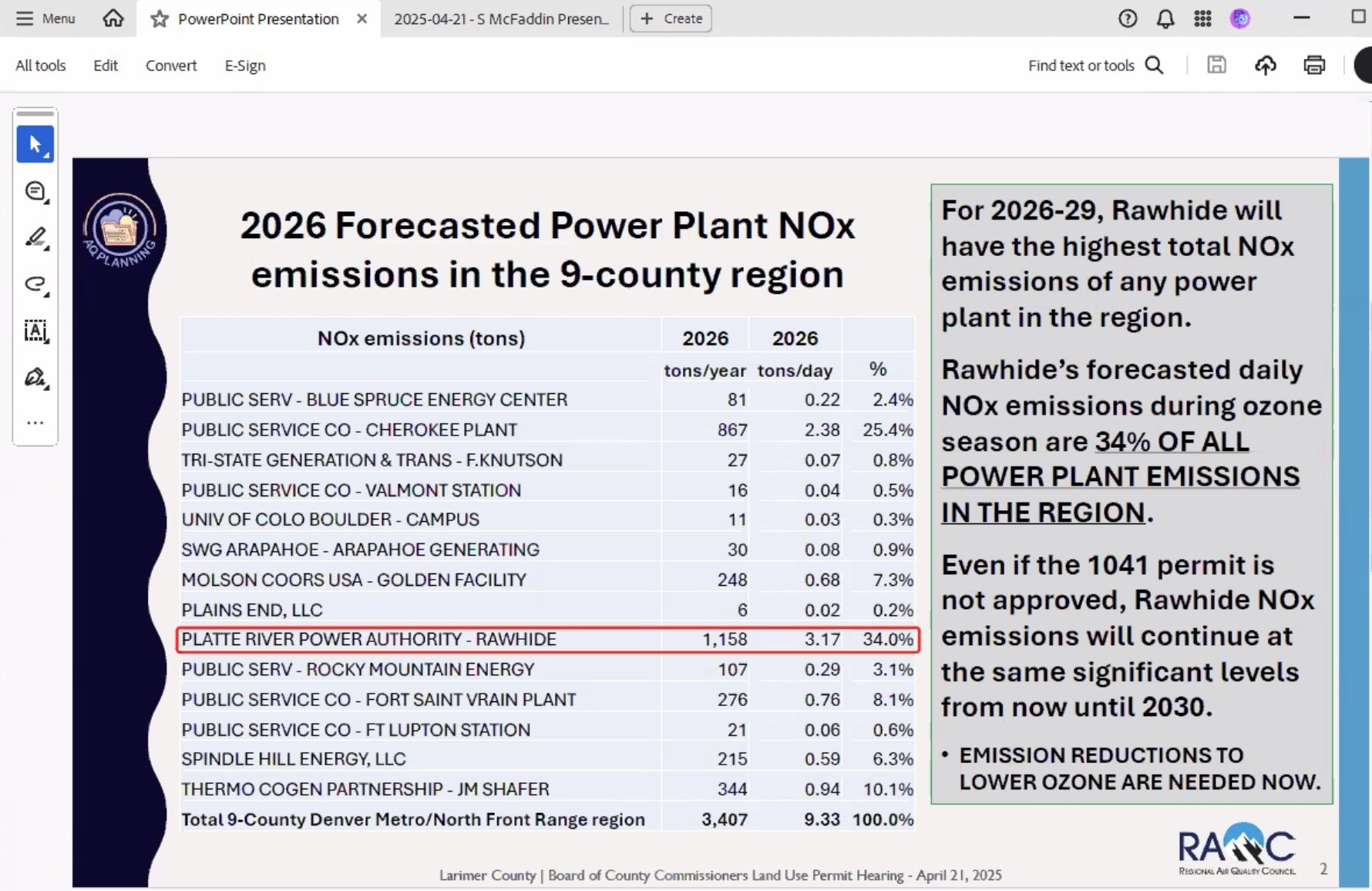Click the Total 9-County region row label
The image size is (1372, 891).
[413, 819]
